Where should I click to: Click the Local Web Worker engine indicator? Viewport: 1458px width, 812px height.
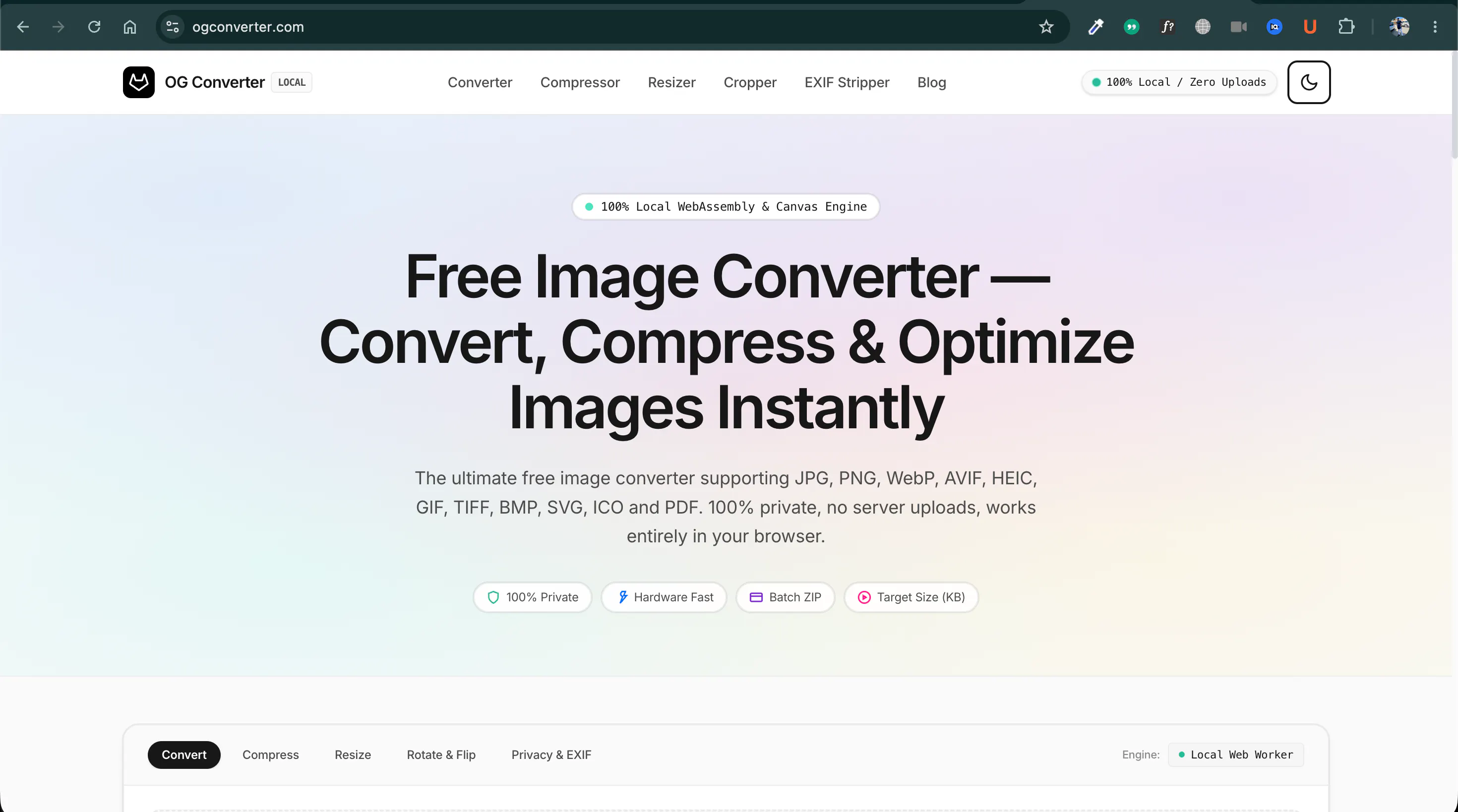pos(1235,754)
